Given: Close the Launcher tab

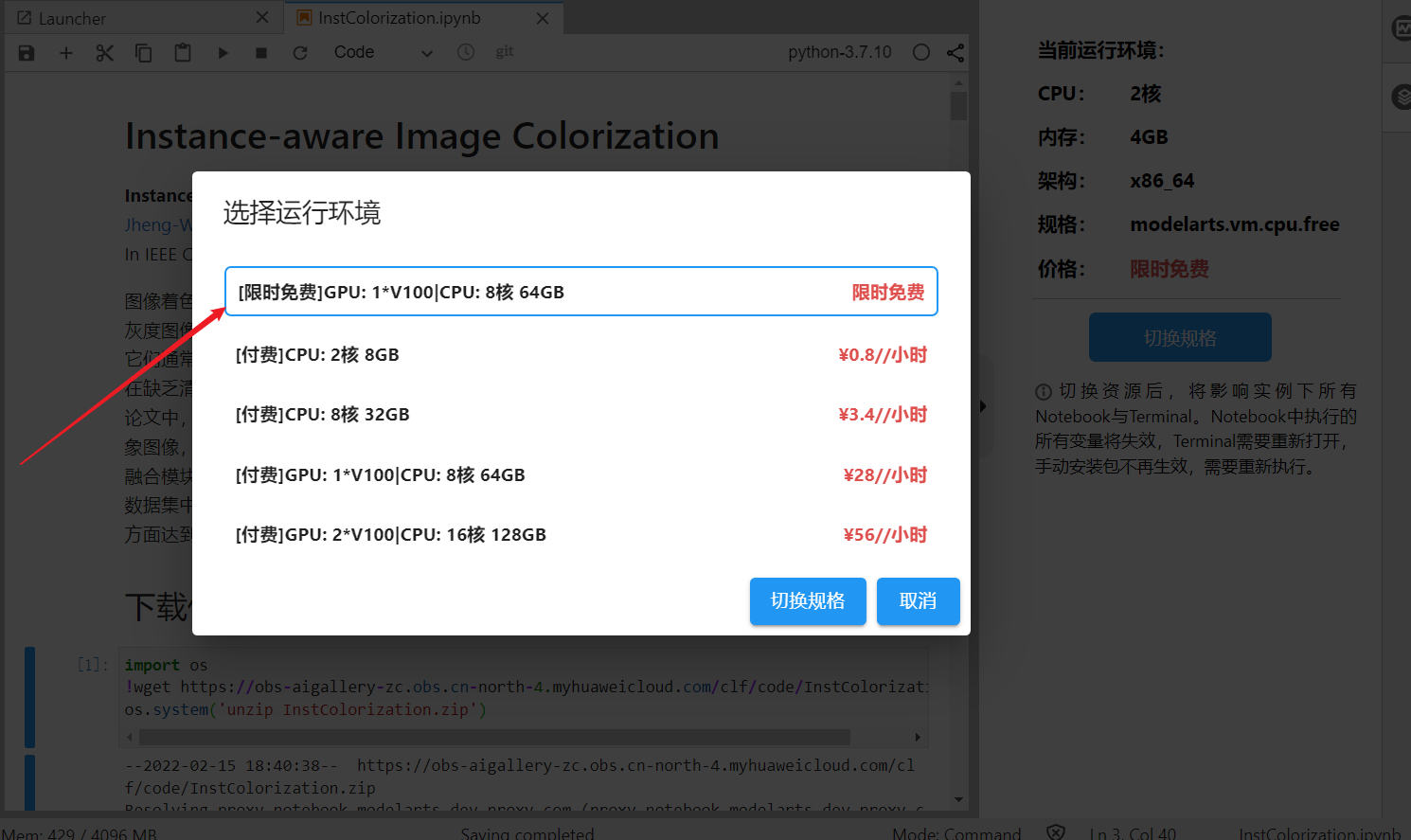Looking at the screenshot, I should click(262, 17).
